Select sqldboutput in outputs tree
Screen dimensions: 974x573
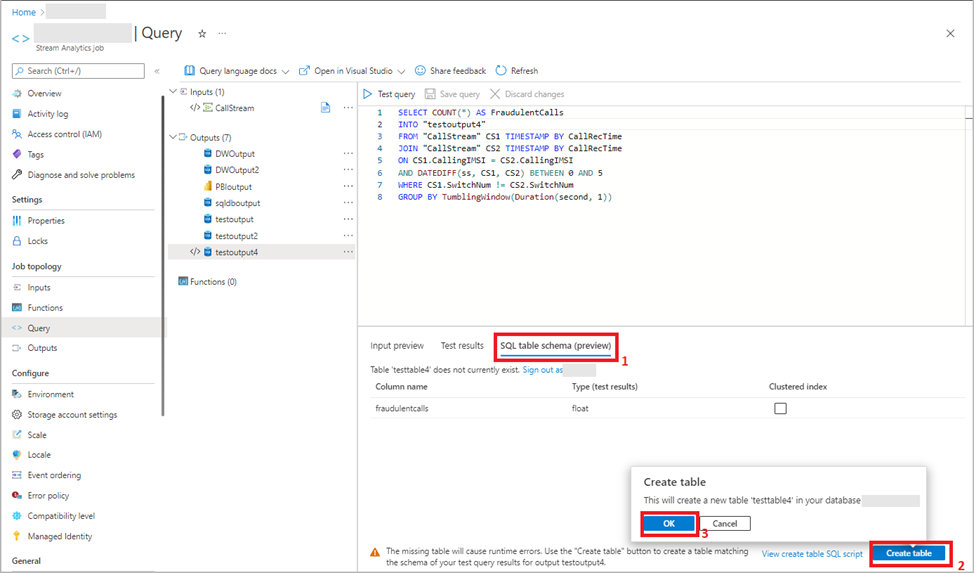point(237,203)
